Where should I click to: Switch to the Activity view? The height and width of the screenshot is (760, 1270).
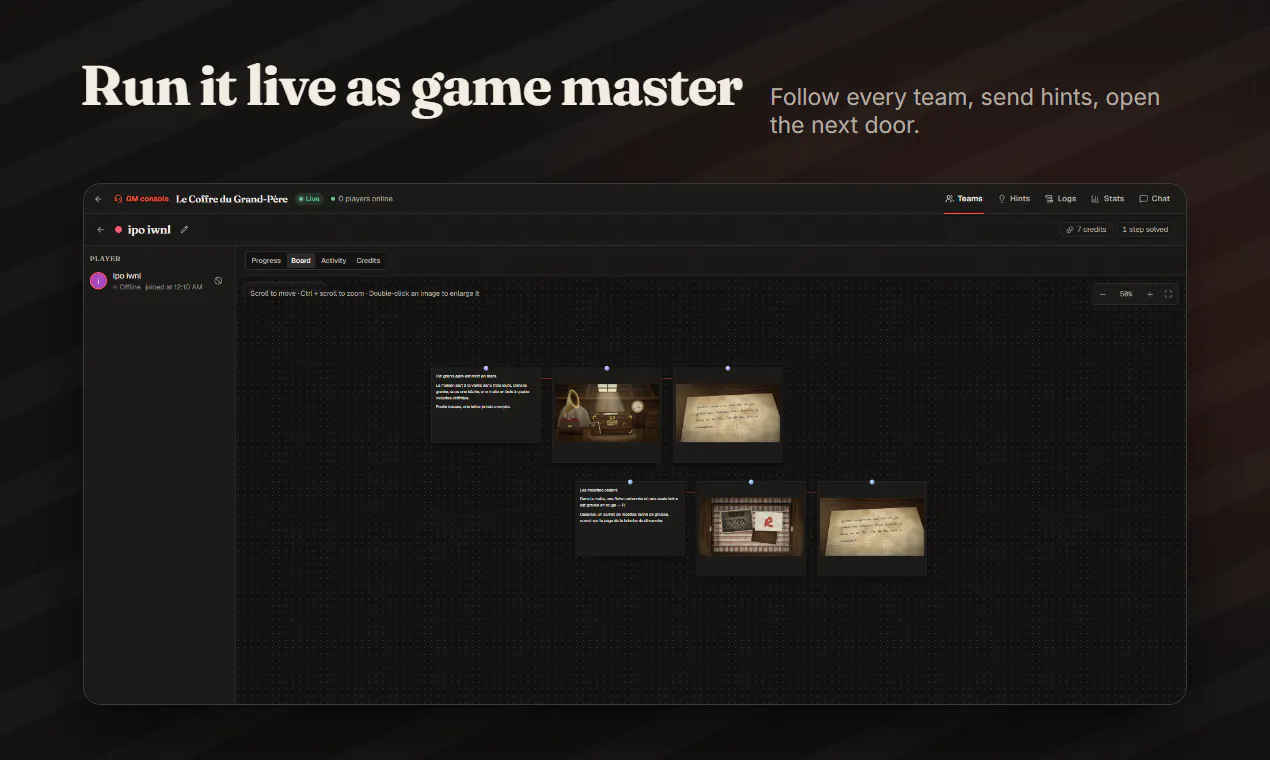pos(334,261)
